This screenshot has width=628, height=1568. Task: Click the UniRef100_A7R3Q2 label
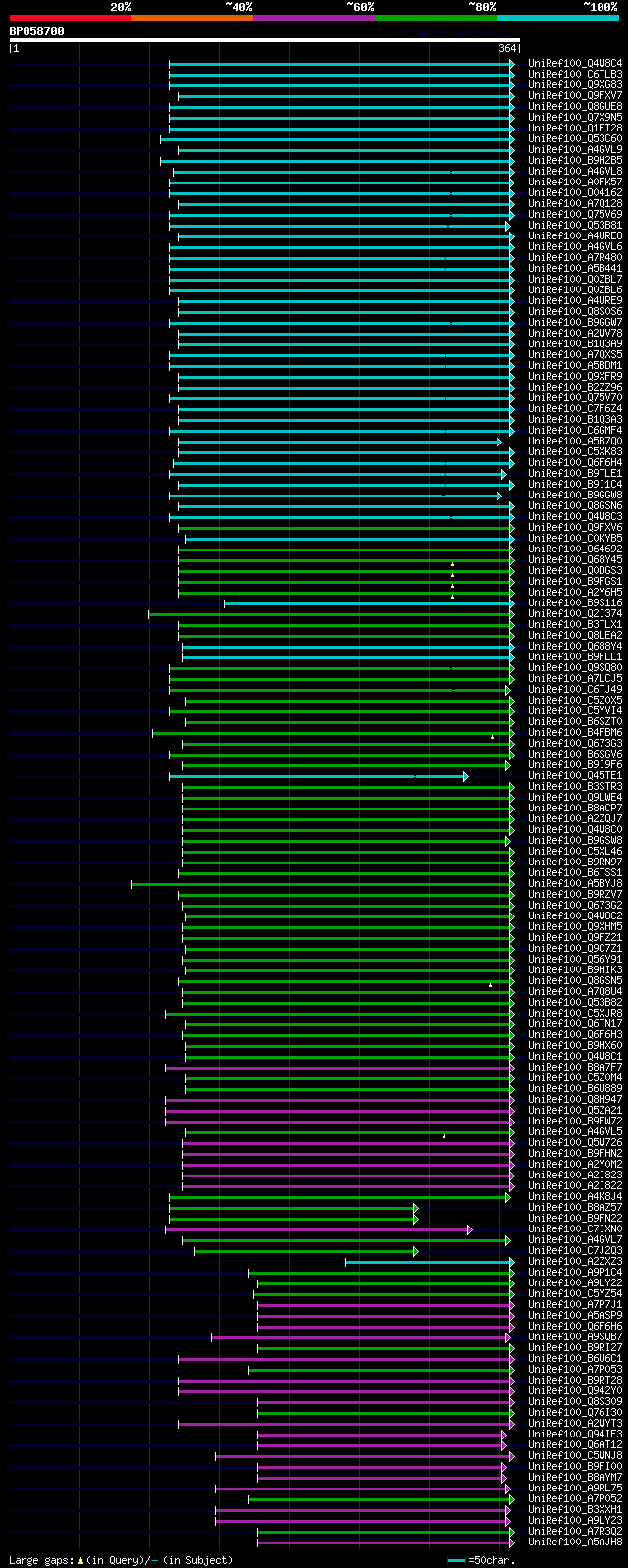[x=575, y=1531]
